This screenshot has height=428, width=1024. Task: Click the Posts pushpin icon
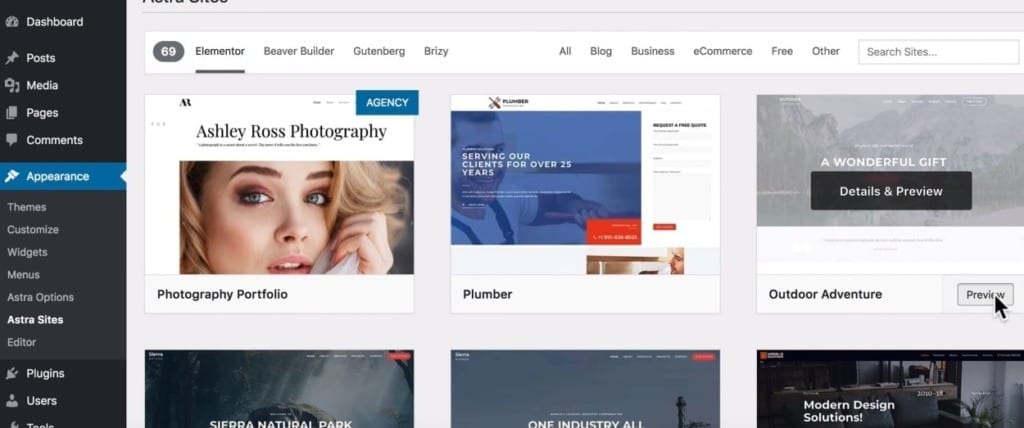coord(12,58)
